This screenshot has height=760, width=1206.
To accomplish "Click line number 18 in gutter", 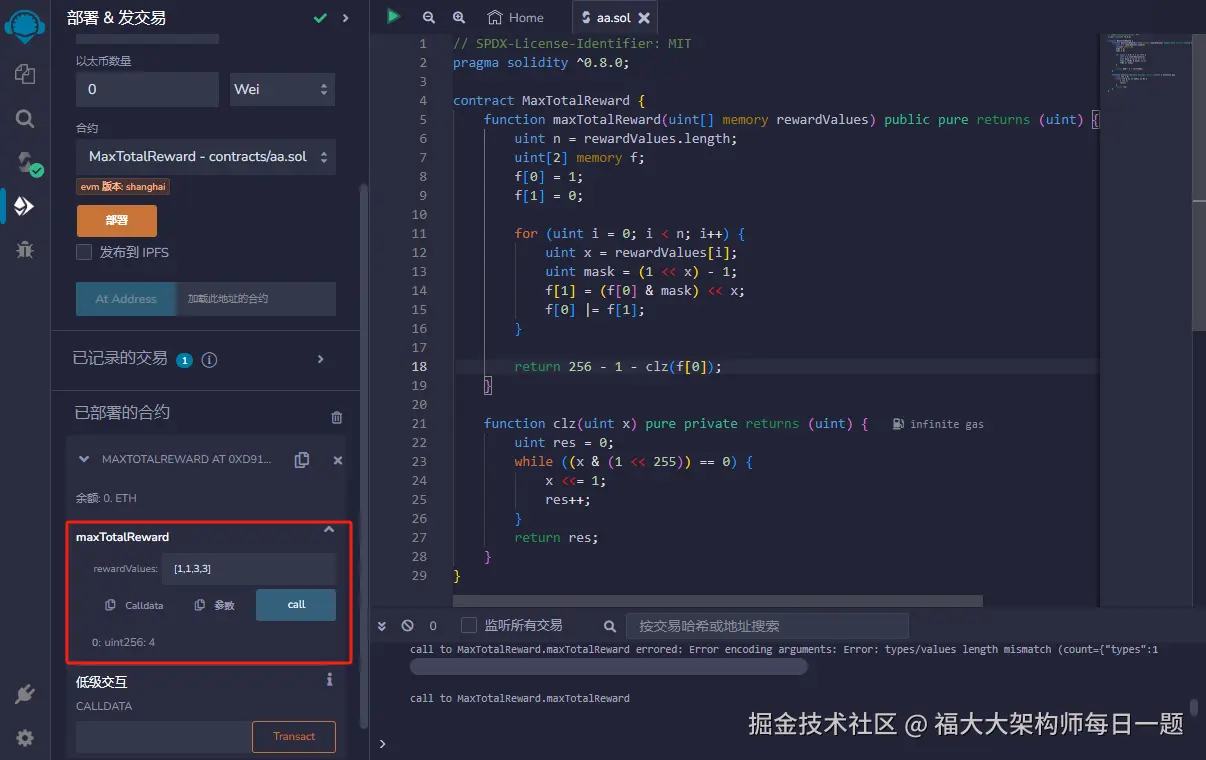I will coord(419,367).
